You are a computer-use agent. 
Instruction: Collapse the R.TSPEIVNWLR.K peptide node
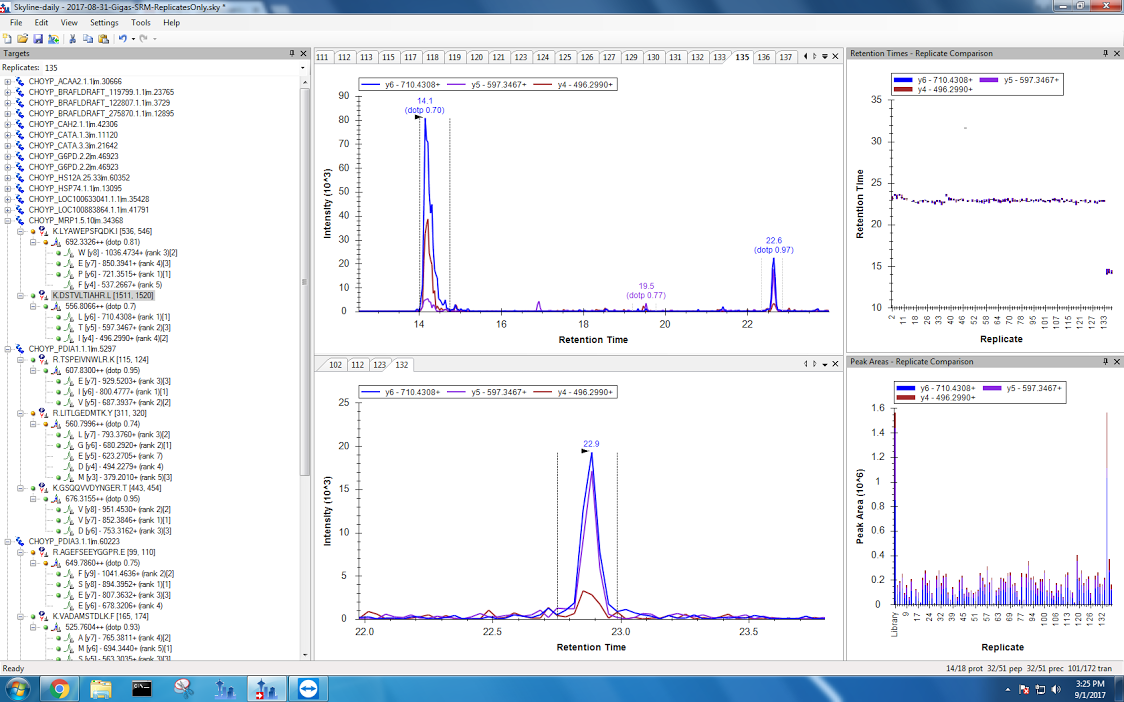click(21, 360)
